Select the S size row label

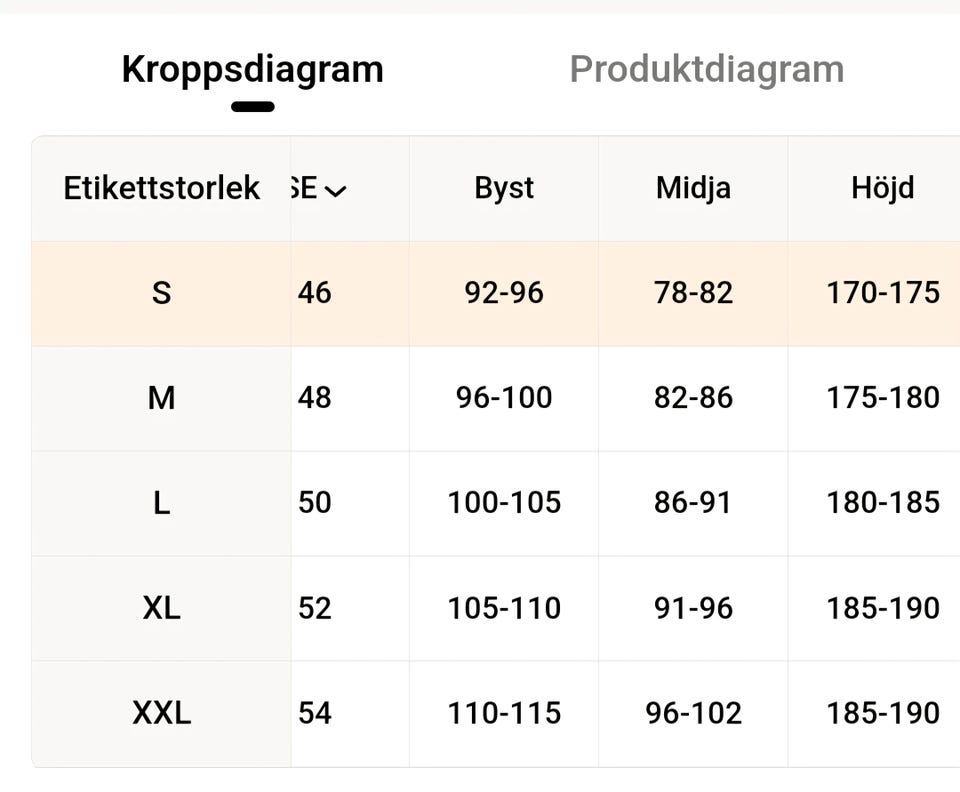pos(161,293)
